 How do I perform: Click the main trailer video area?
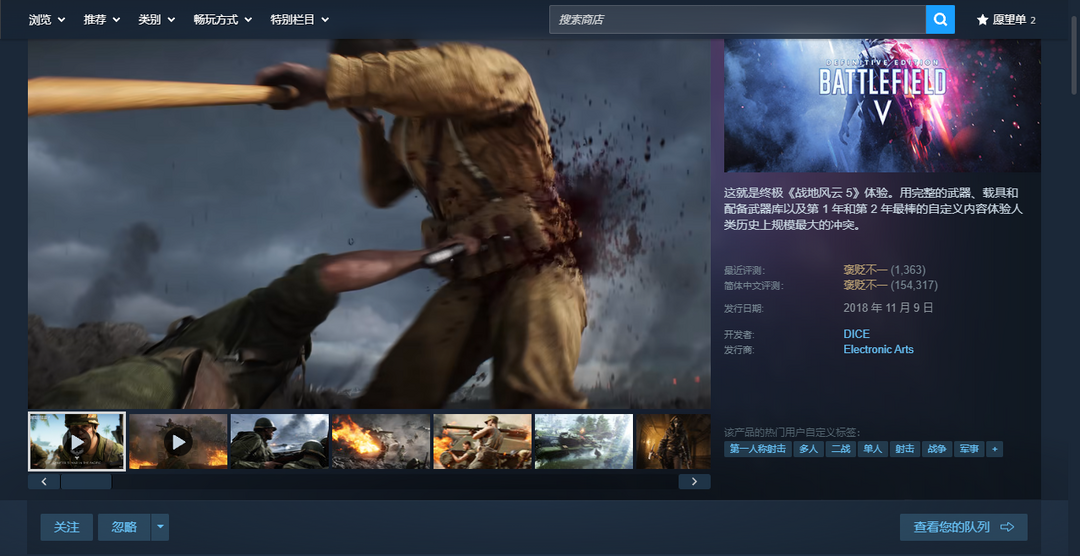(369, 224)
